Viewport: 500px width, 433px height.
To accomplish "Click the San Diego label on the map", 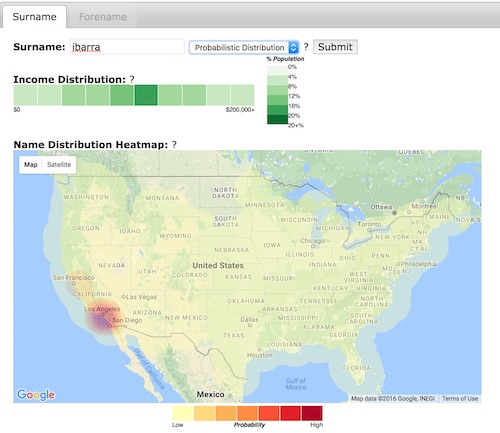I will [x=127, y=320].
